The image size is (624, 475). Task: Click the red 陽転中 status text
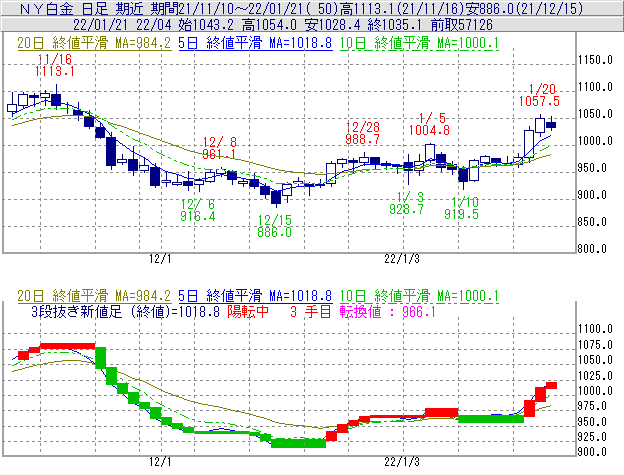pyautogui.click(x=248, y=311)
